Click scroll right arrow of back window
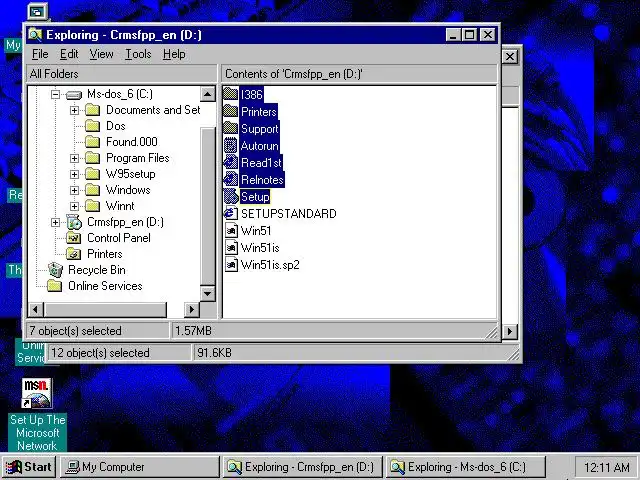Viewport: 640px width, 480px height. 509,331
